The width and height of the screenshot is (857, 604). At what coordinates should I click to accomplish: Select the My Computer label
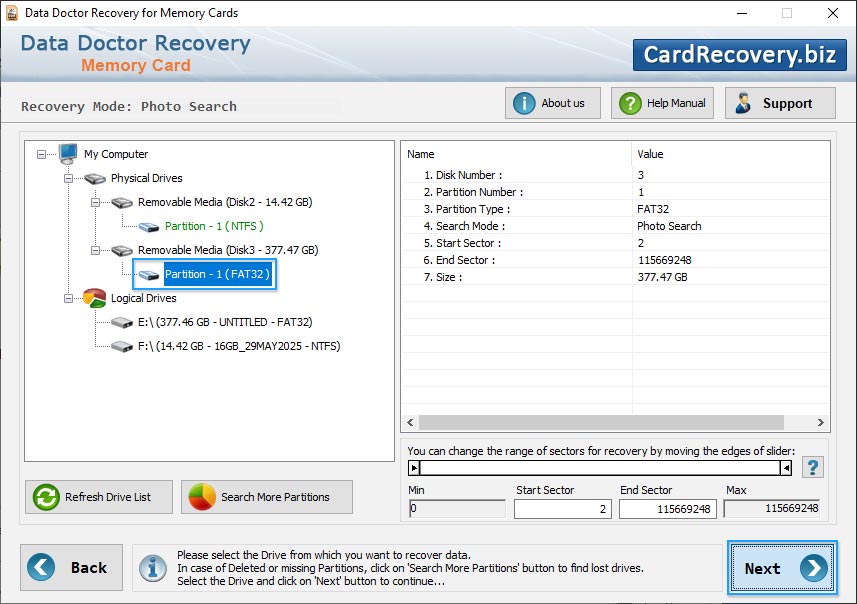point(116,154)
